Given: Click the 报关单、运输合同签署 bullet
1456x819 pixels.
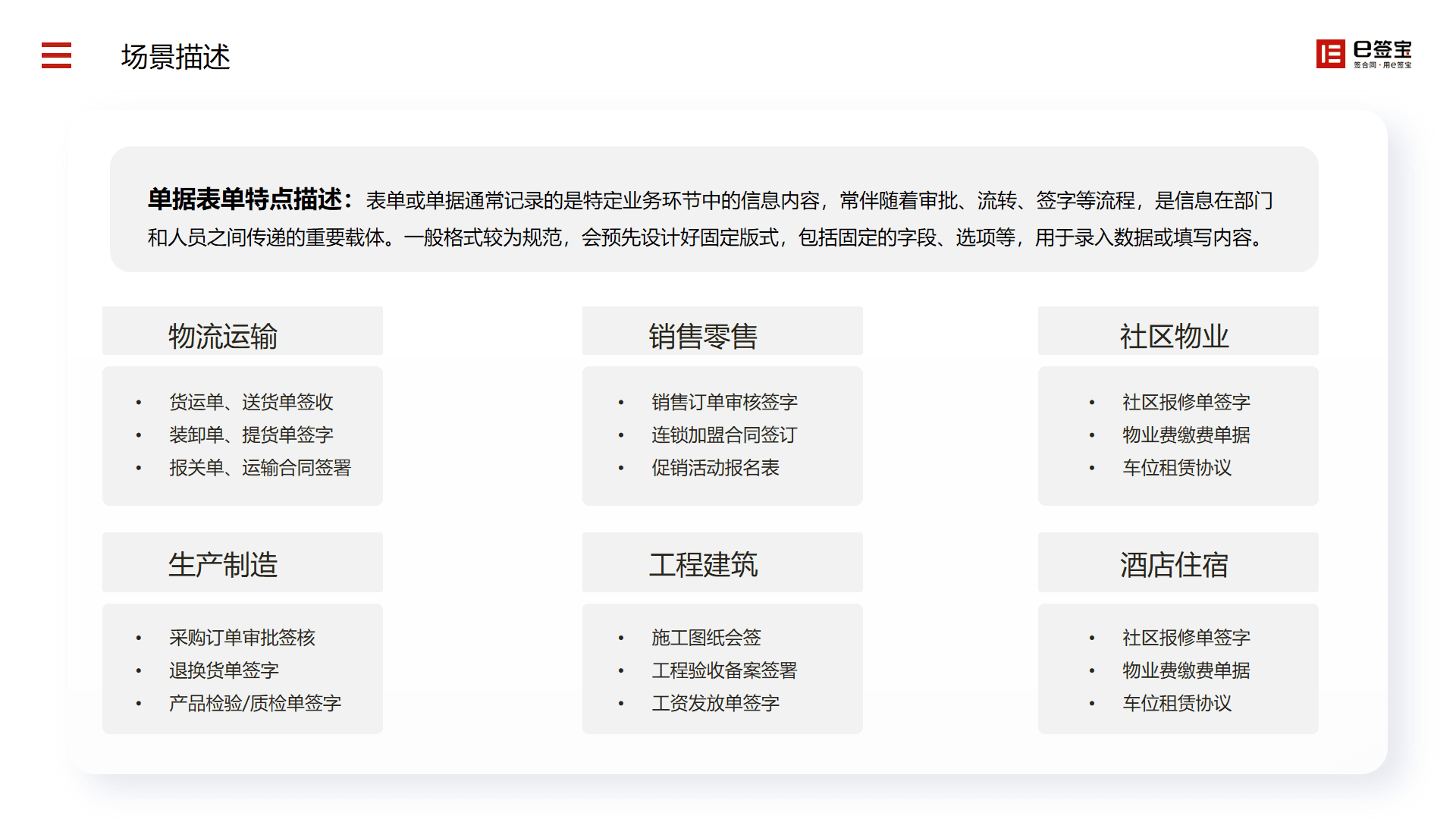Looking at the screenshot, I should point(260,467).
